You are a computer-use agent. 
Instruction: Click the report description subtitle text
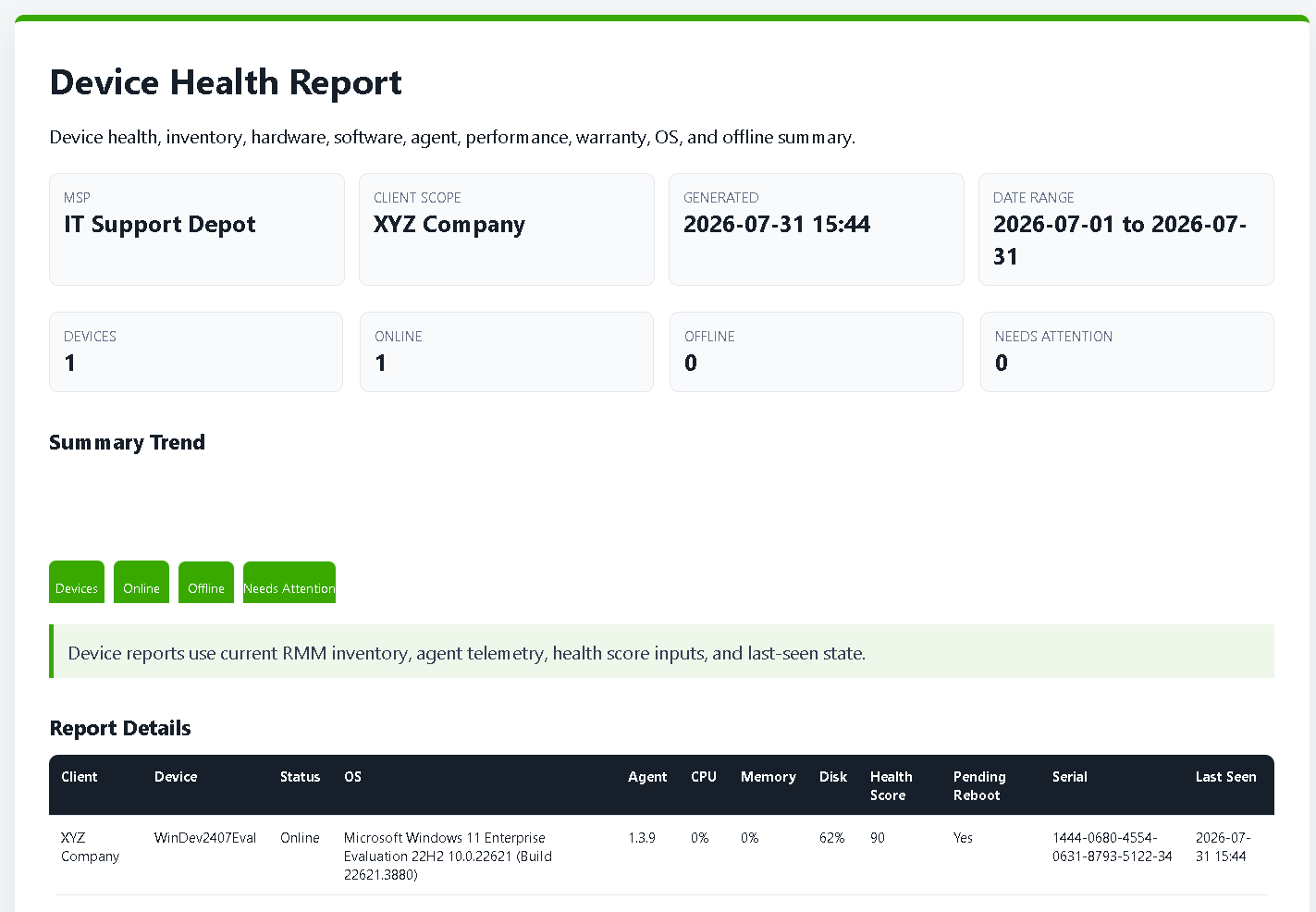pyautogui.click(x=452, y=137)
